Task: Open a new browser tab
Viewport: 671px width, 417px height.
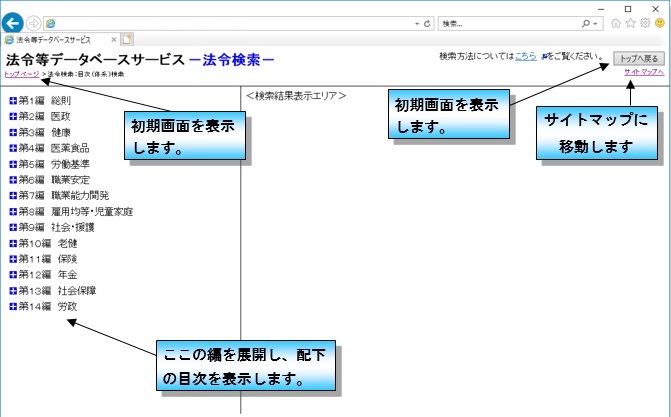Action: tap(128, 40)
